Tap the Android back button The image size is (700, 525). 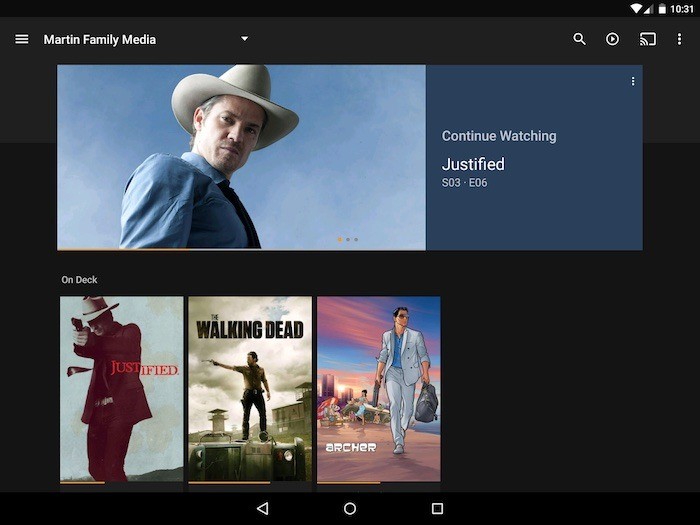pyautogui.click(x=262, y=508)
